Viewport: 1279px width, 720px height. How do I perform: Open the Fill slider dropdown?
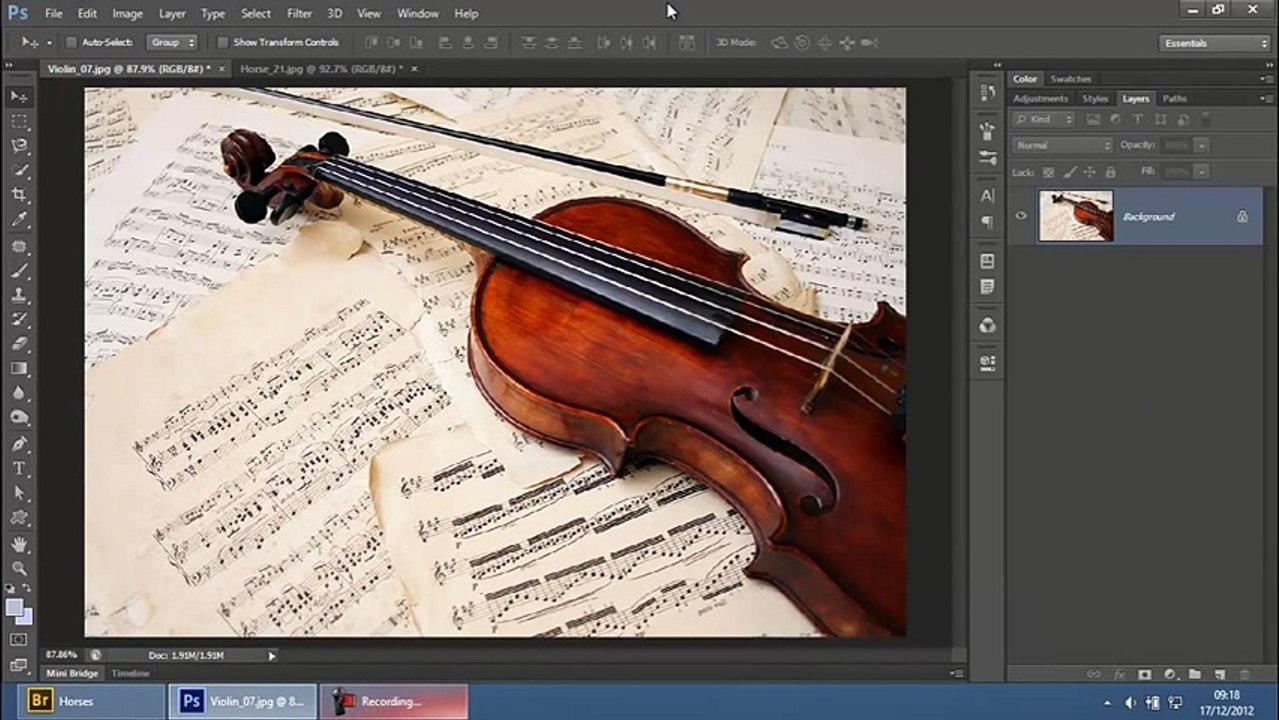pyautogui.click(x=1202, y=172)
